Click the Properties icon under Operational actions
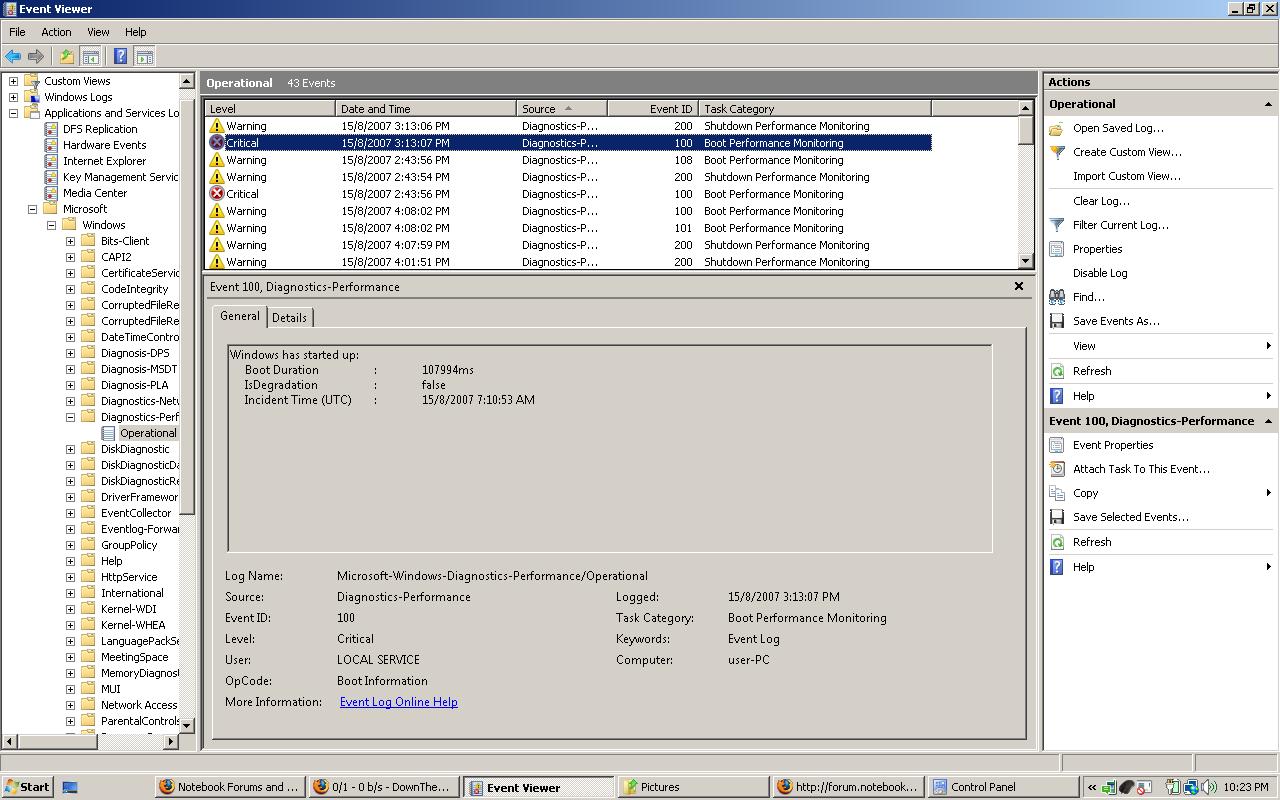This screenshot has width=1280, height=800. 1057,249
